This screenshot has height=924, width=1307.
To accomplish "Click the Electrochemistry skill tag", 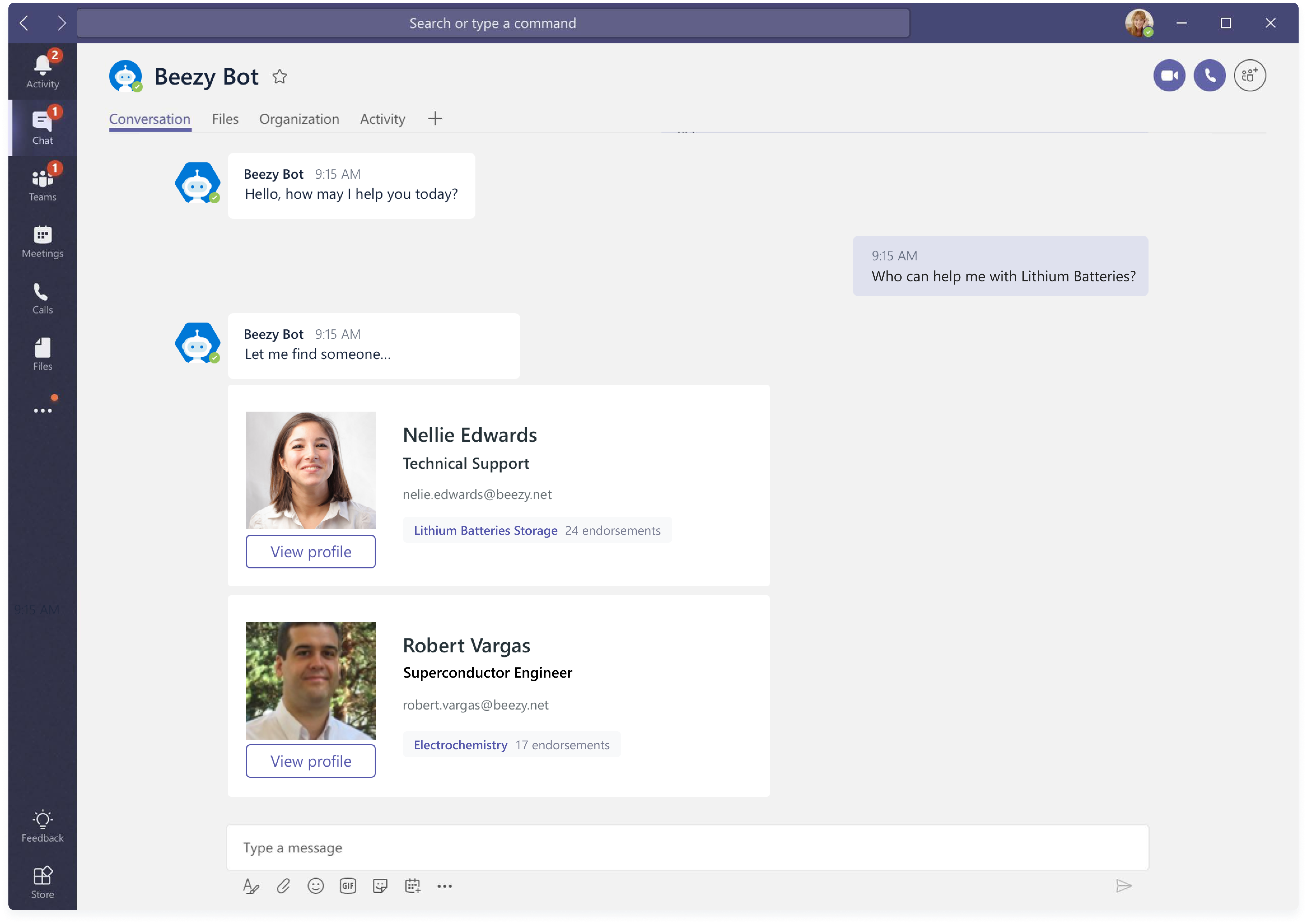I will [460, 745].
